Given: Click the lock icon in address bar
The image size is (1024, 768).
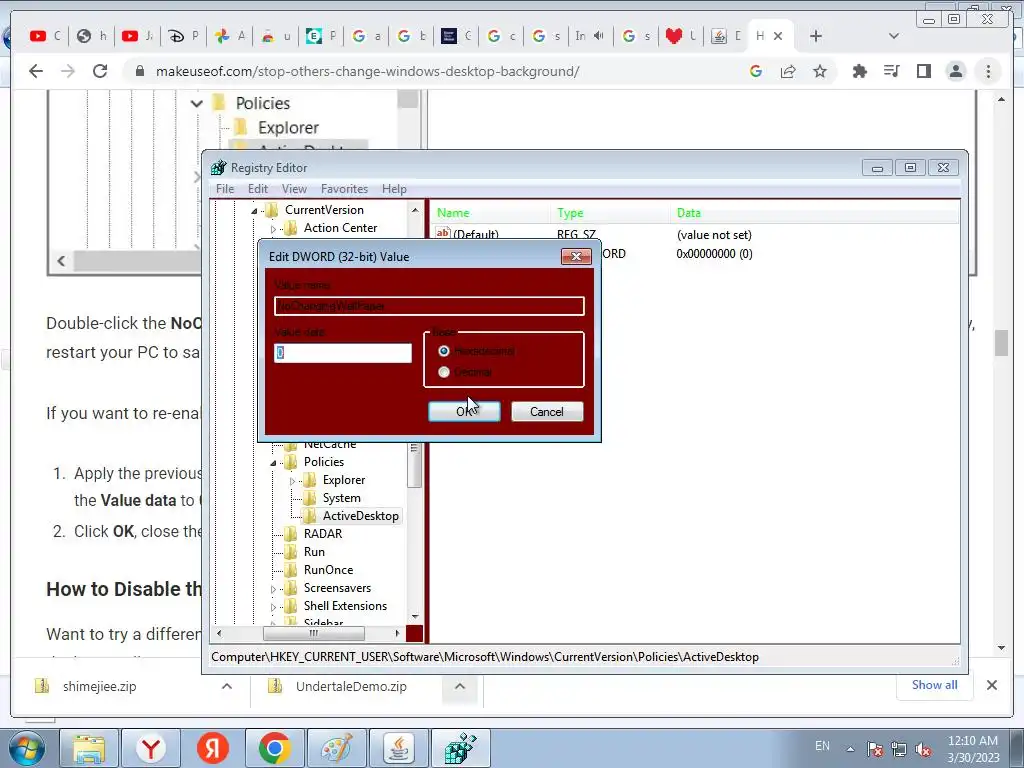Looking at the screenshot, I should [139, 71].
